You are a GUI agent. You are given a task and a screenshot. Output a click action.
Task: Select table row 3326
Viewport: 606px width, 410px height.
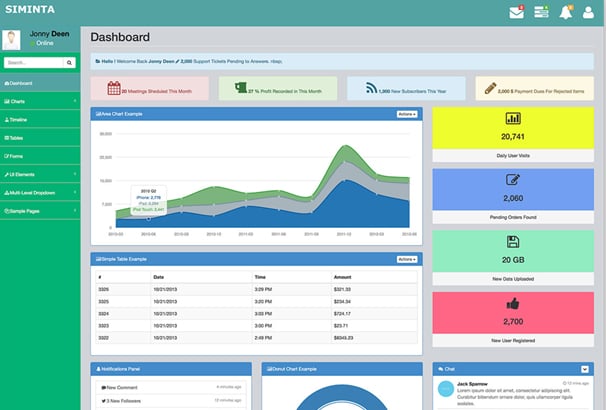(x=257, y=289)
